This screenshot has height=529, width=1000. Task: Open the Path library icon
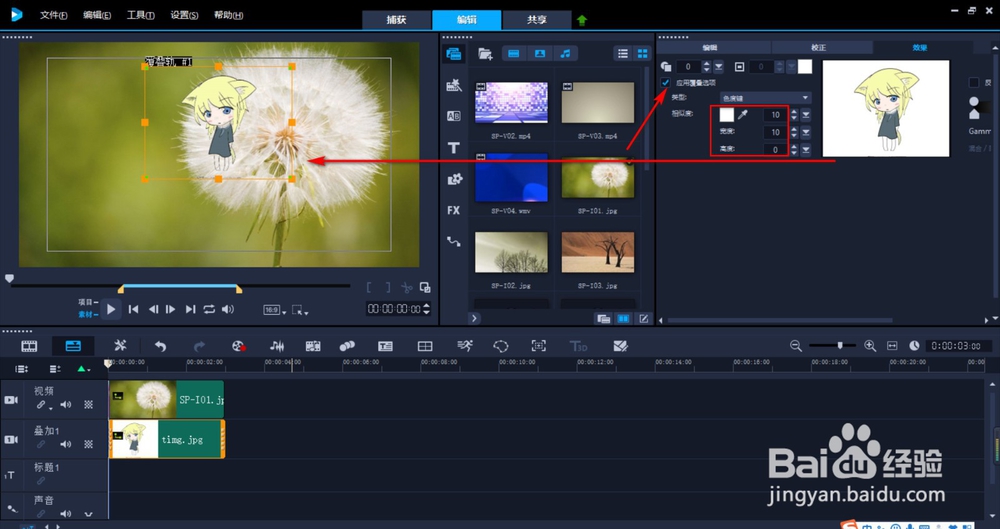tap(454, 242)
